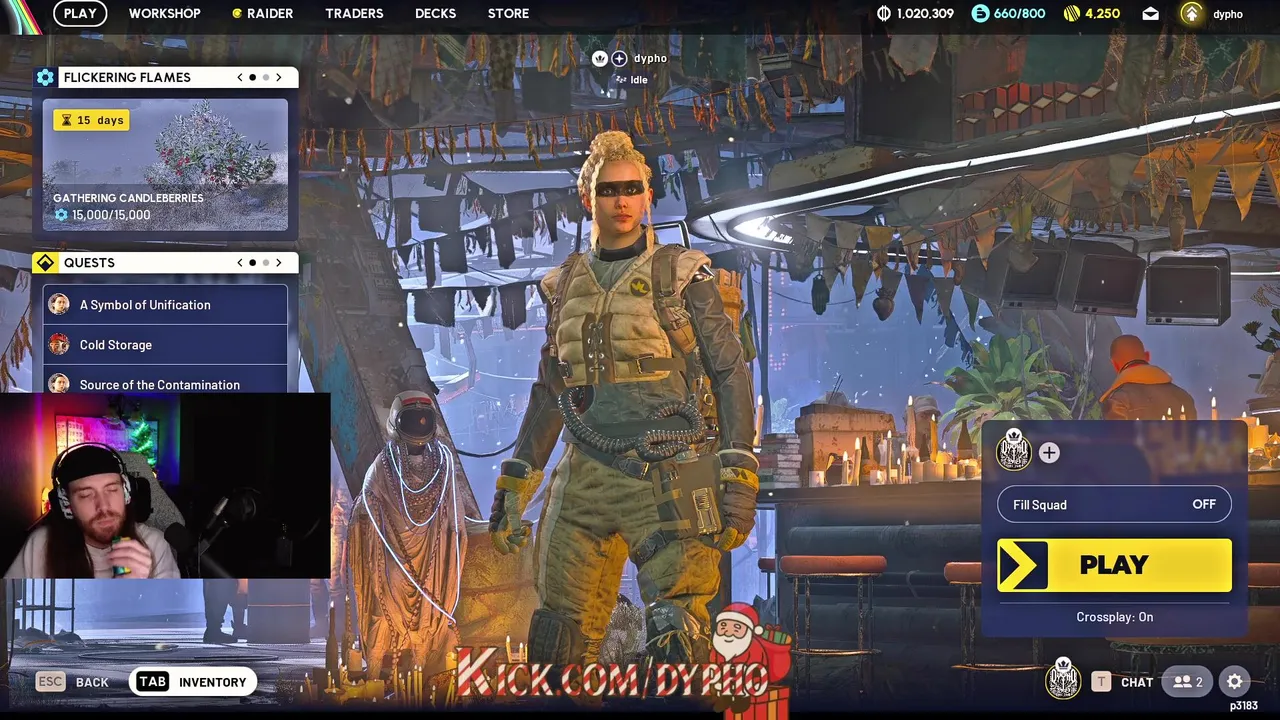
Task: Open the DECKS tab
Action: [435, 13]
